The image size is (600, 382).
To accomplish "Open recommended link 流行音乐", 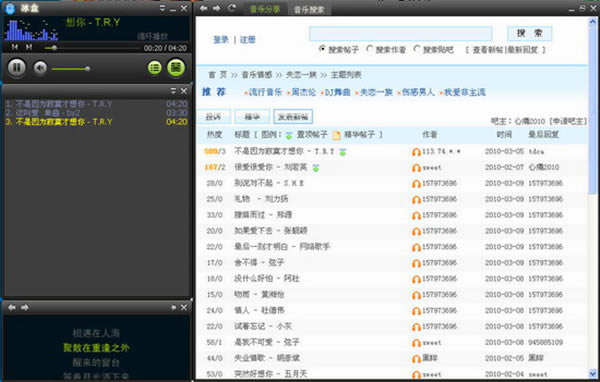I will (x=265, y=92).
